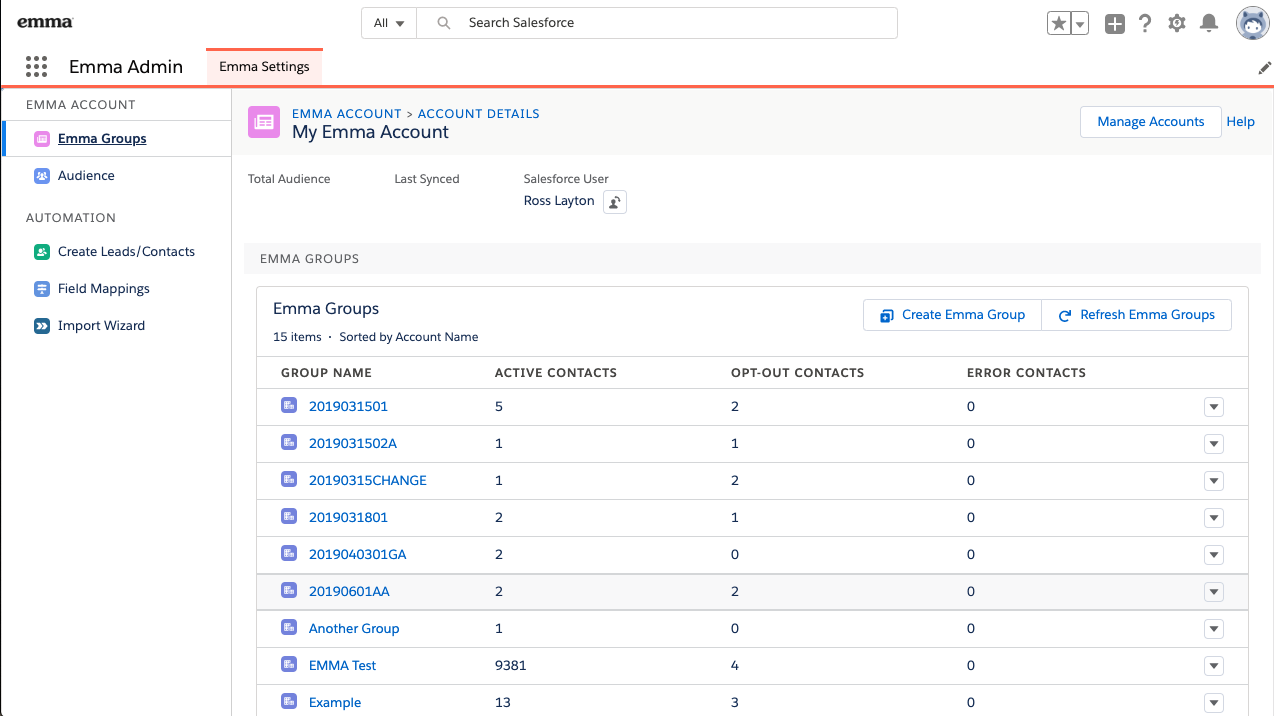Viewport: 1274px width, 716px height.
Task: Expand row actions for Another Group
Action: tap(1214, 629)
